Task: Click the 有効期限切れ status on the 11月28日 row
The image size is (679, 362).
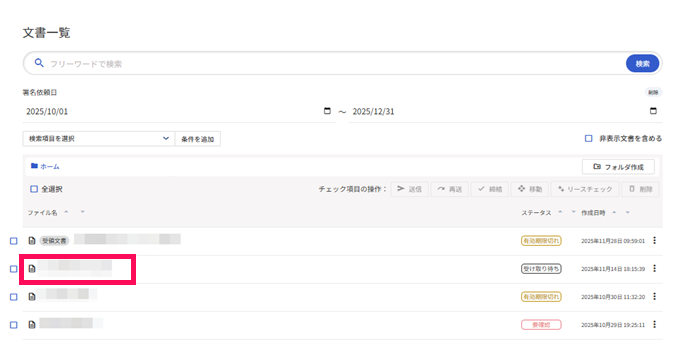Action: [x=541, y=241]
